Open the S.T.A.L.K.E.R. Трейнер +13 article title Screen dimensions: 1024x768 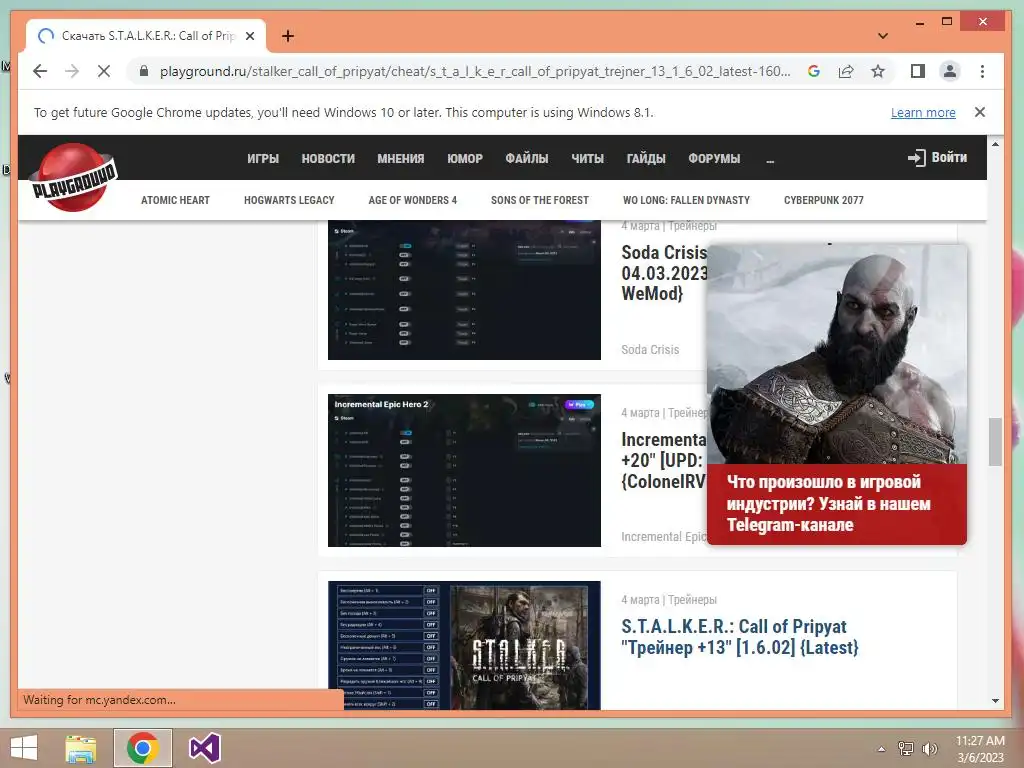[739, 637]
